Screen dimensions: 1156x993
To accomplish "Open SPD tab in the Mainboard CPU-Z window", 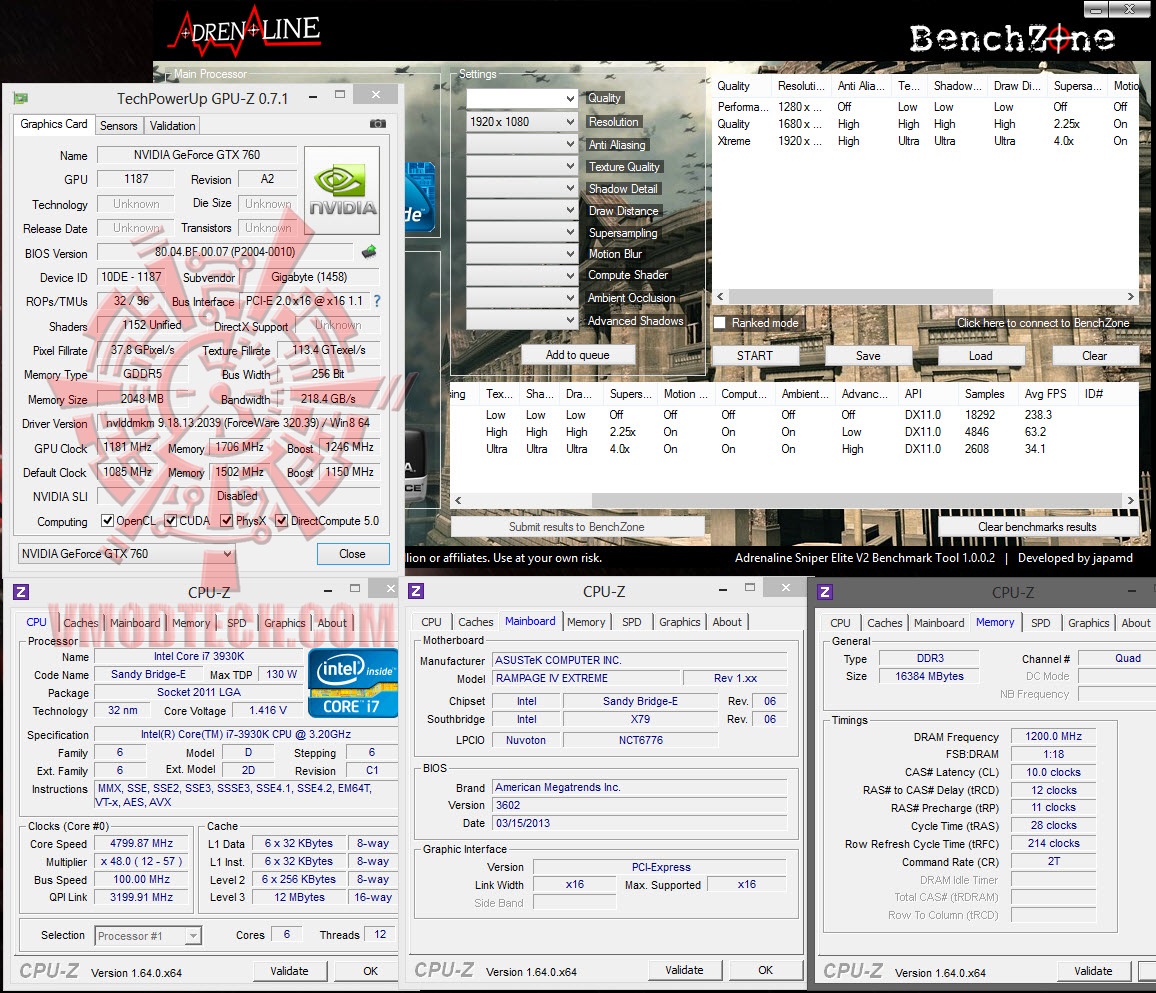I will (x=632, y=622).
